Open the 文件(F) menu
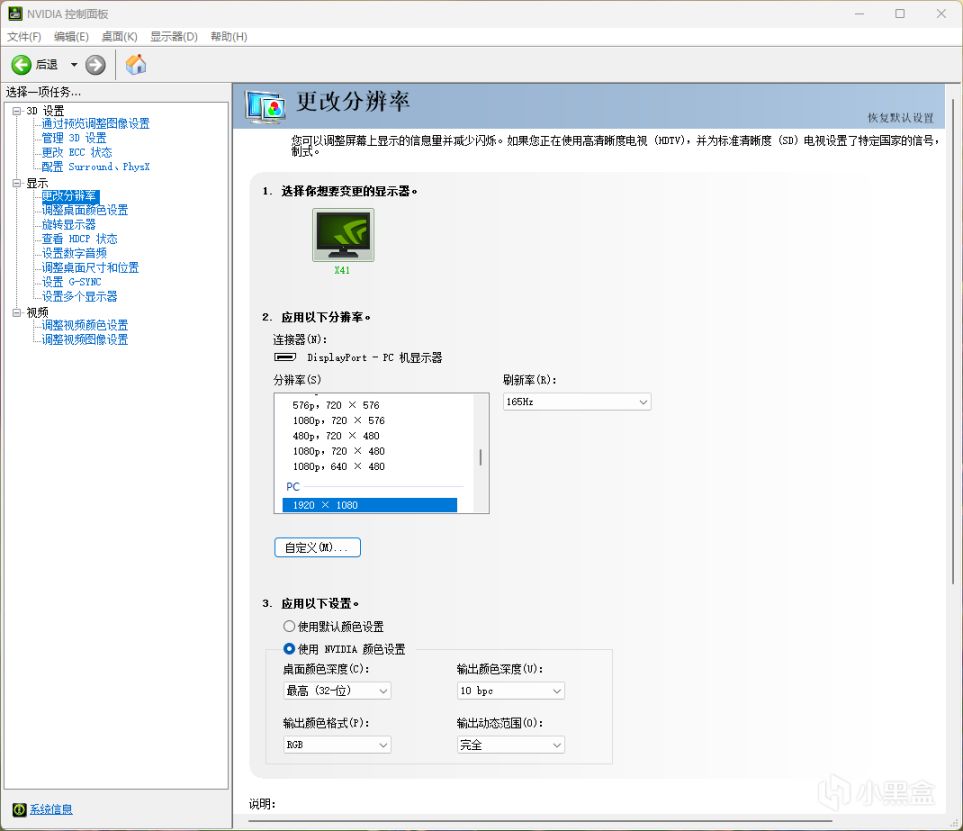The height and width of the screenshot is (831, 963). tap(24, 37)
